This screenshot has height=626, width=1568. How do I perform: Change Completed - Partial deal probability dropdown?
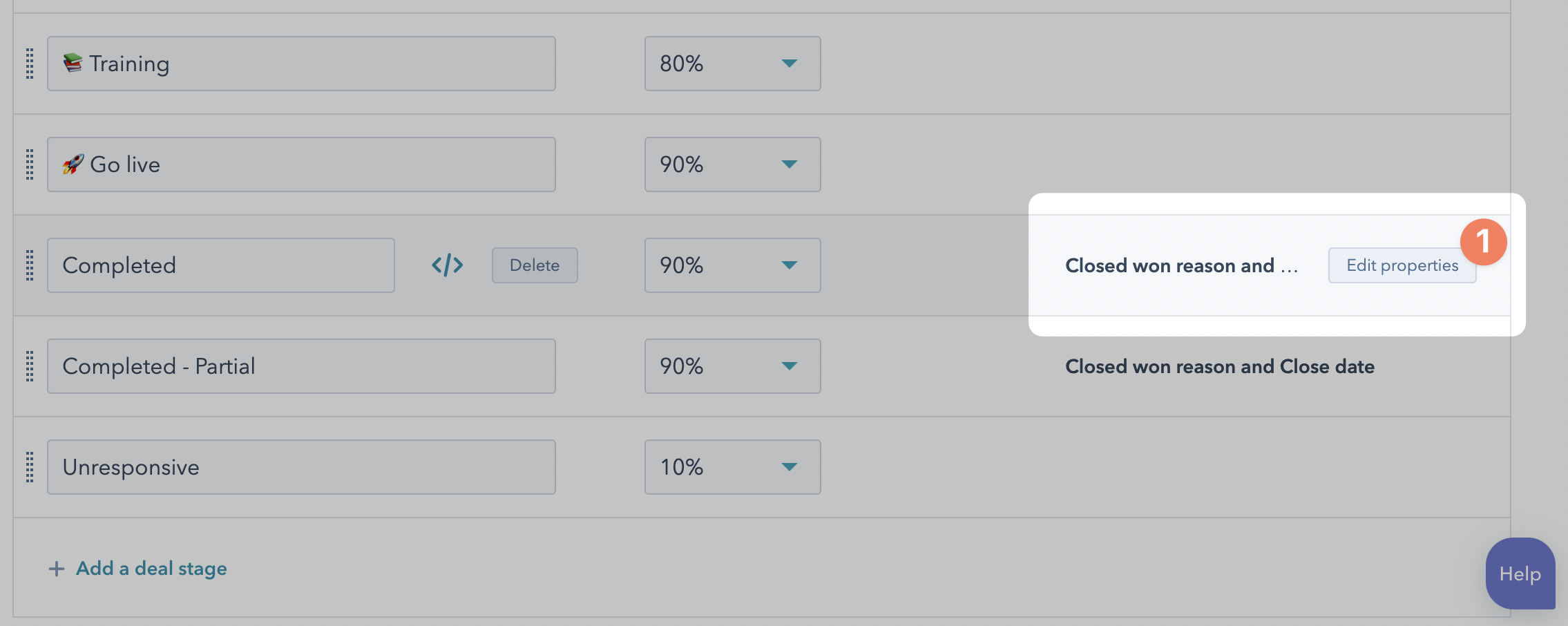[x=732, y=366]
